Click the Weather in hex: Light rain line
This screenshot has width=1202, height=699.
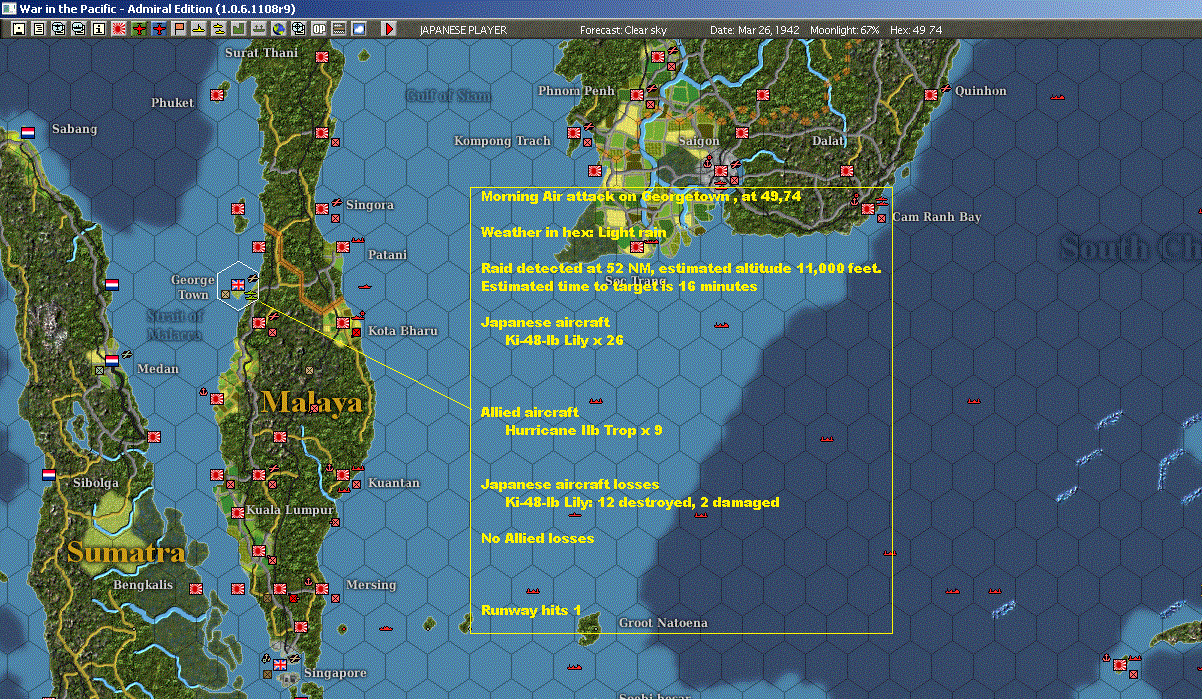(x=573, y=232)
